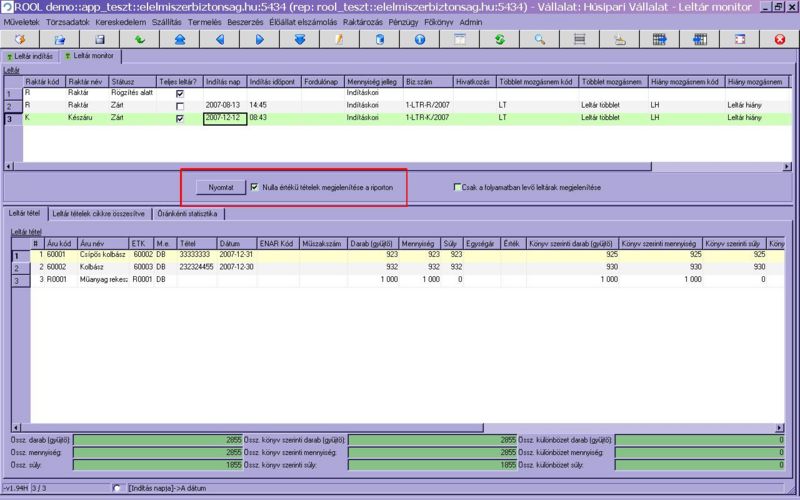Go to next record with right arrow

click(x=260, y=39)
